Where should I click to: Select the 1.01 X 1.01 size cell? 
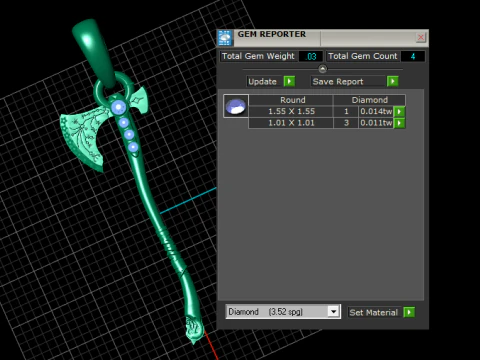291,123
